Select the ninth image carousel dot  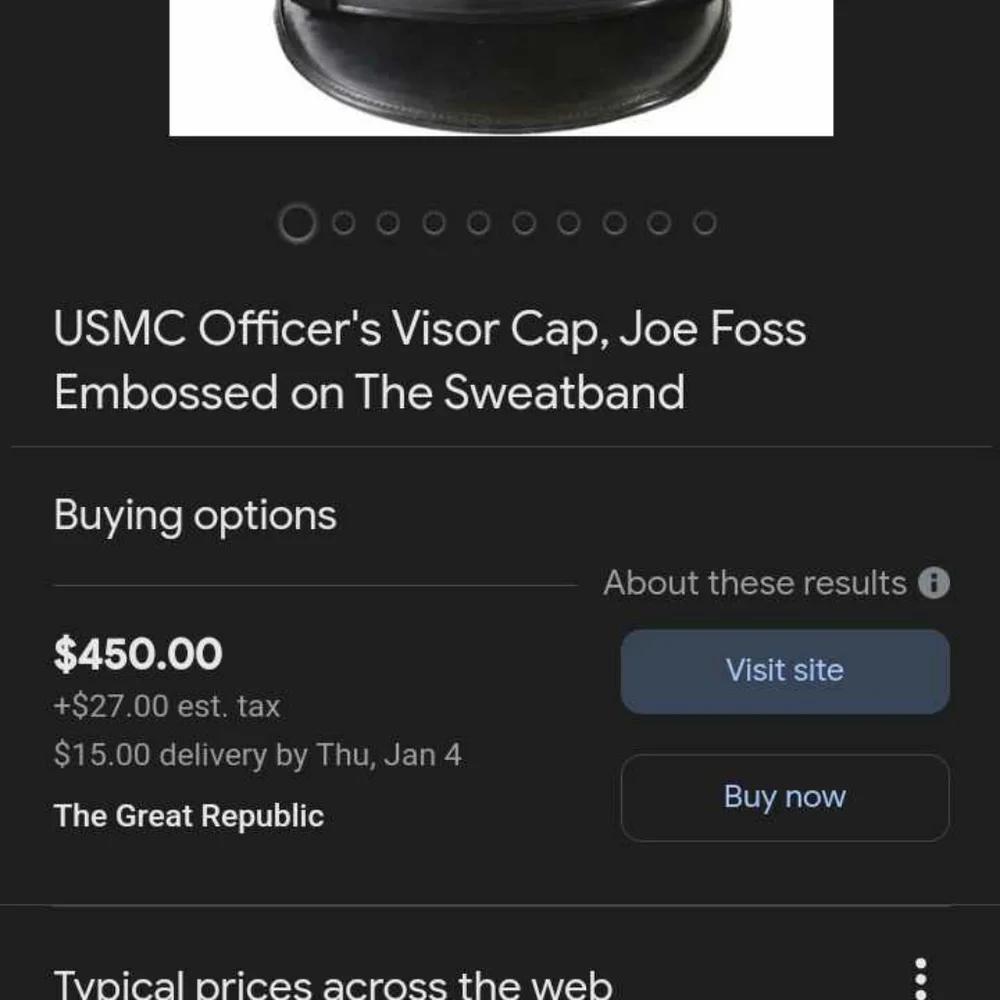[x=659, y=223]
